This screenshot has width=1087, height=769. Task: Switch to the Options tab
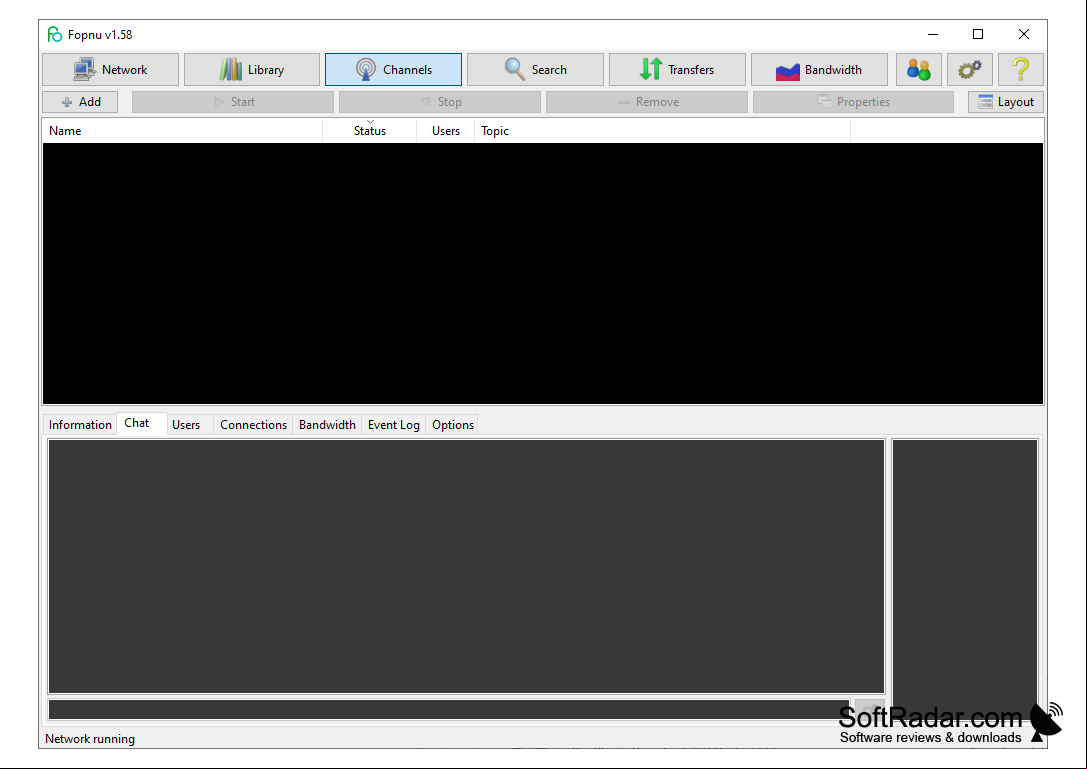(x=453, y=424)
